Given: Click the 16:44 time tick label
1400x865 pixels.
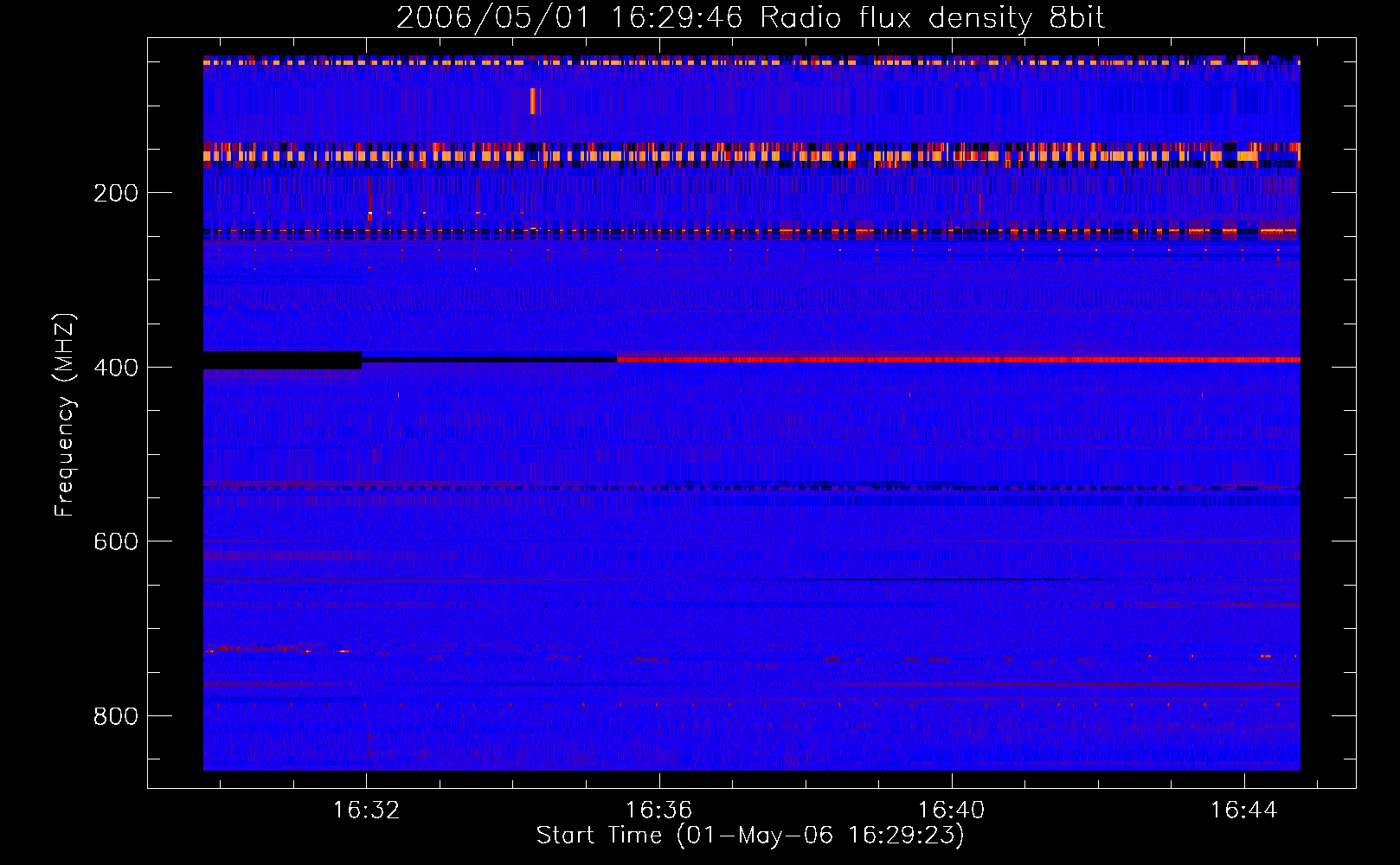Looking at the screenshot, I should click(1244, 810).
